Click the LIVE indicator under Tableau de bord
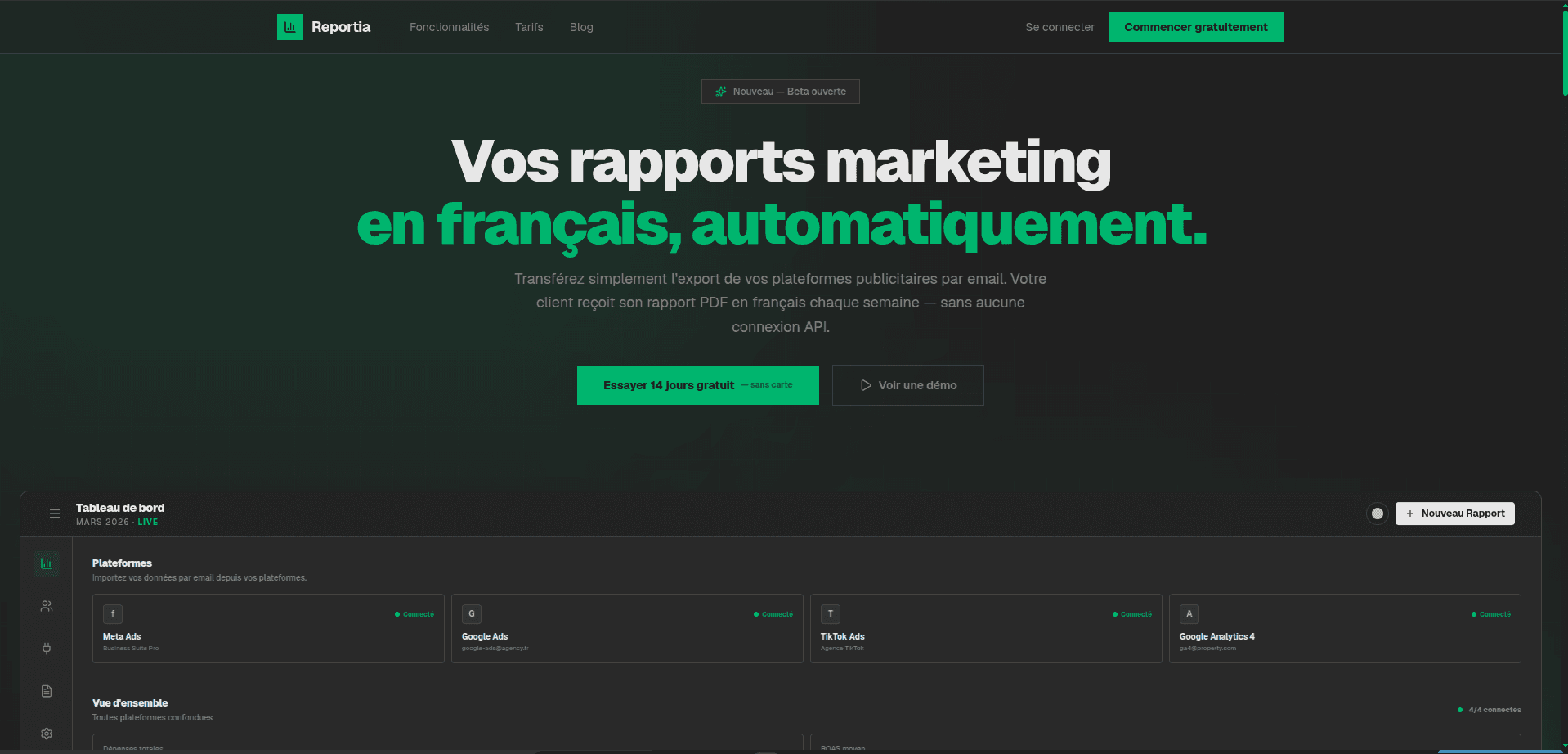Screen dimensions: 1568x754 point(148,522)
